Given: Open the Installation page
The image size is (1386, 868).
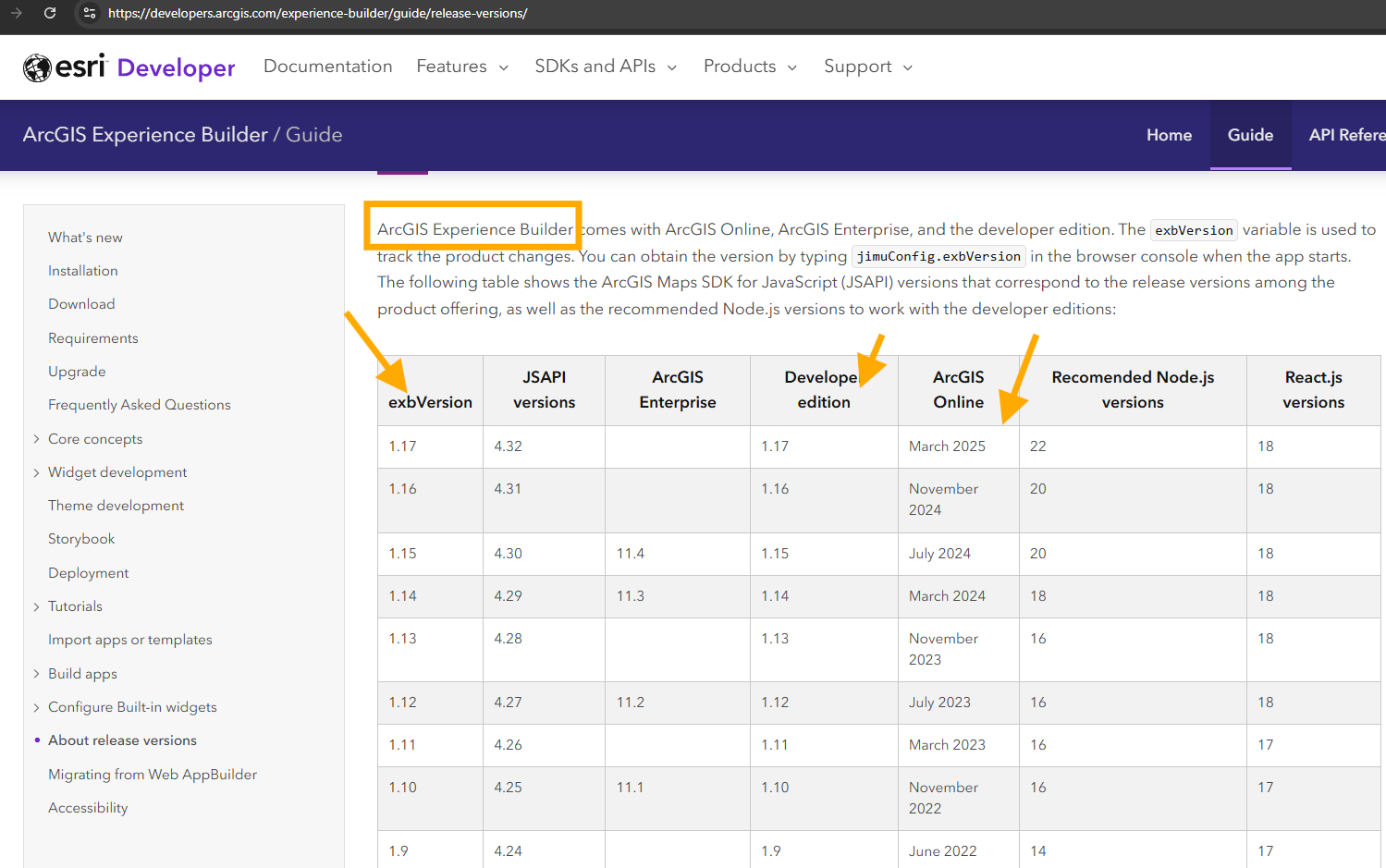Looking at the screenshot, I should pos(83,271).
